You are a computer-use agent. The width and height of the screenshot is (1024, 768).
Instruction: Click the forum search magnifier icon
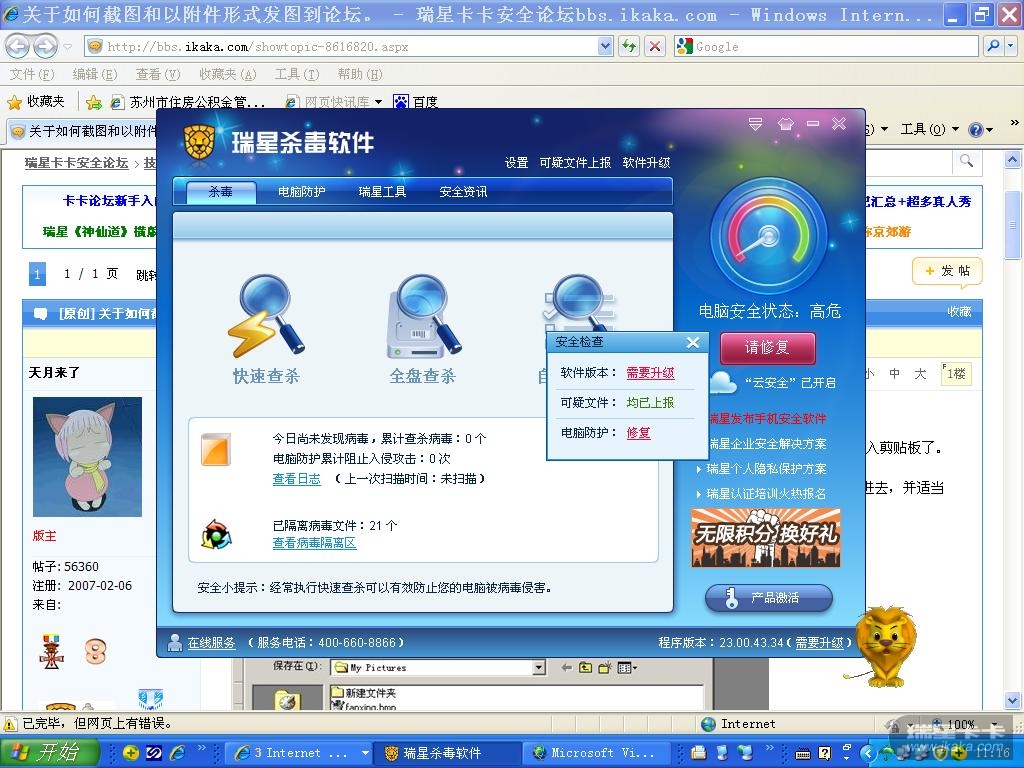tap(967, 161)
